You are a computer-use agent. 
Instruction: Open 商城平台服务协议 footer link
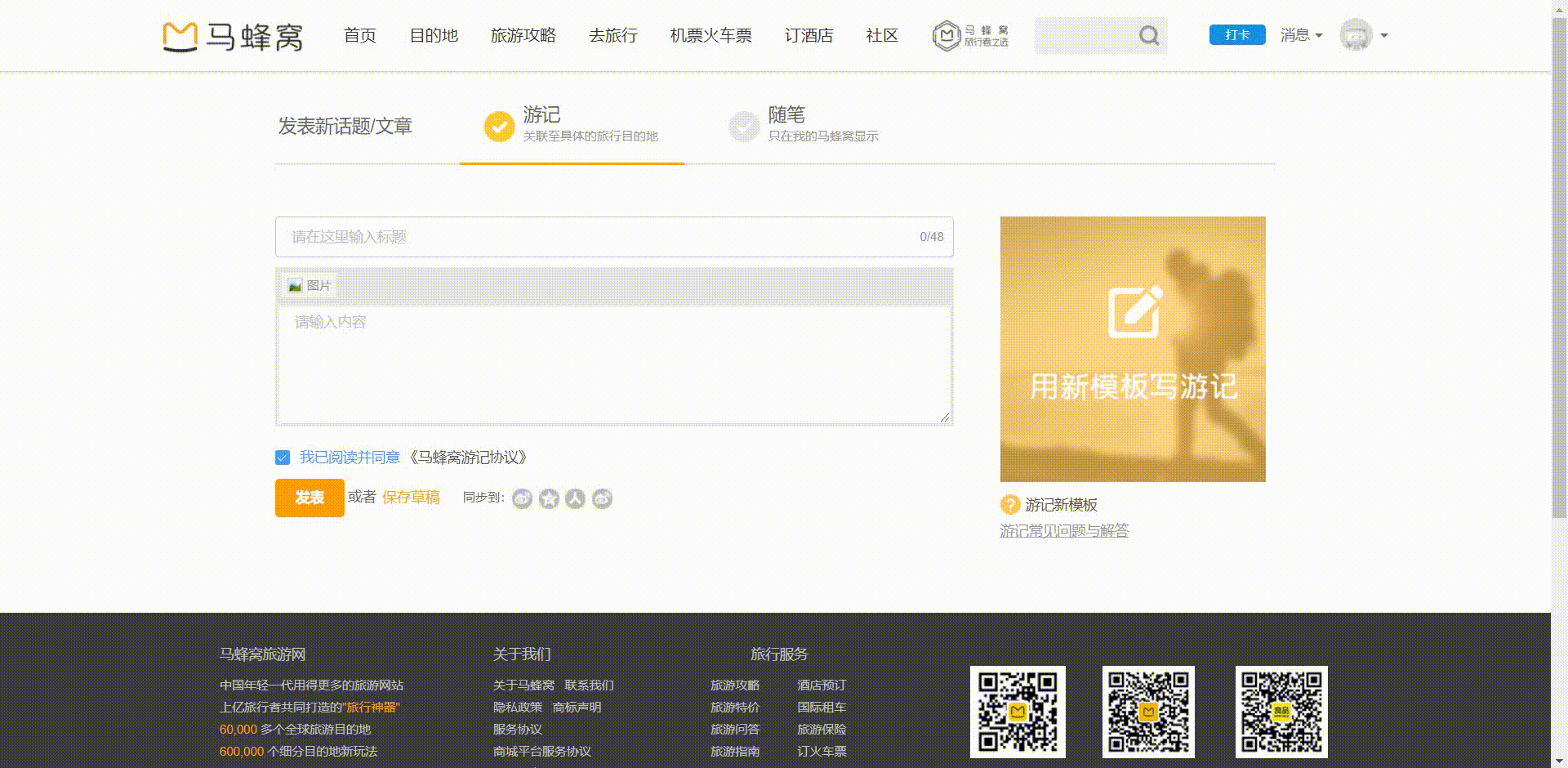click(541, 752)
